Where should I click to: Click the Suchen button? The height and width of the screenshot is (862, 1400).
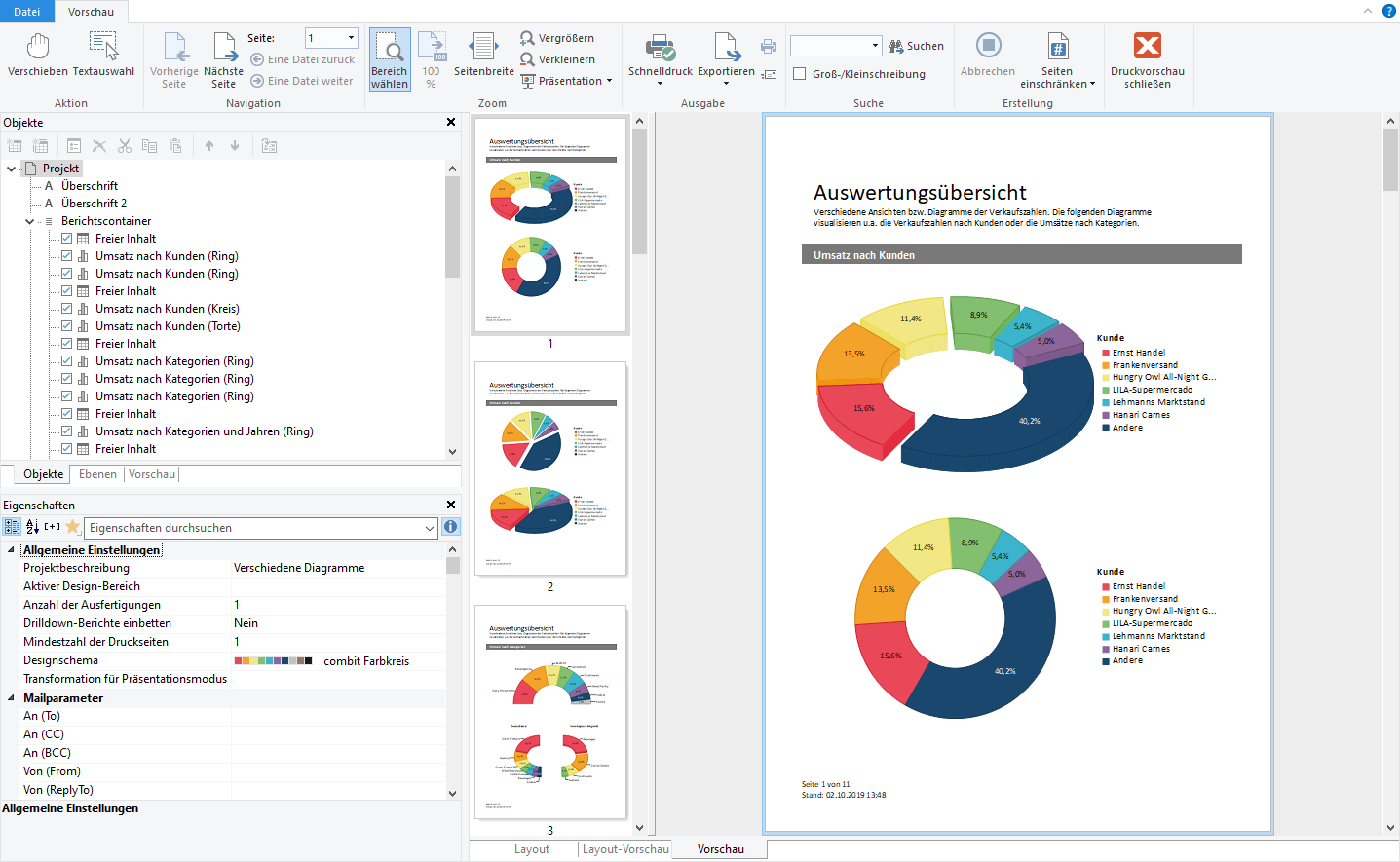point(916,46)
